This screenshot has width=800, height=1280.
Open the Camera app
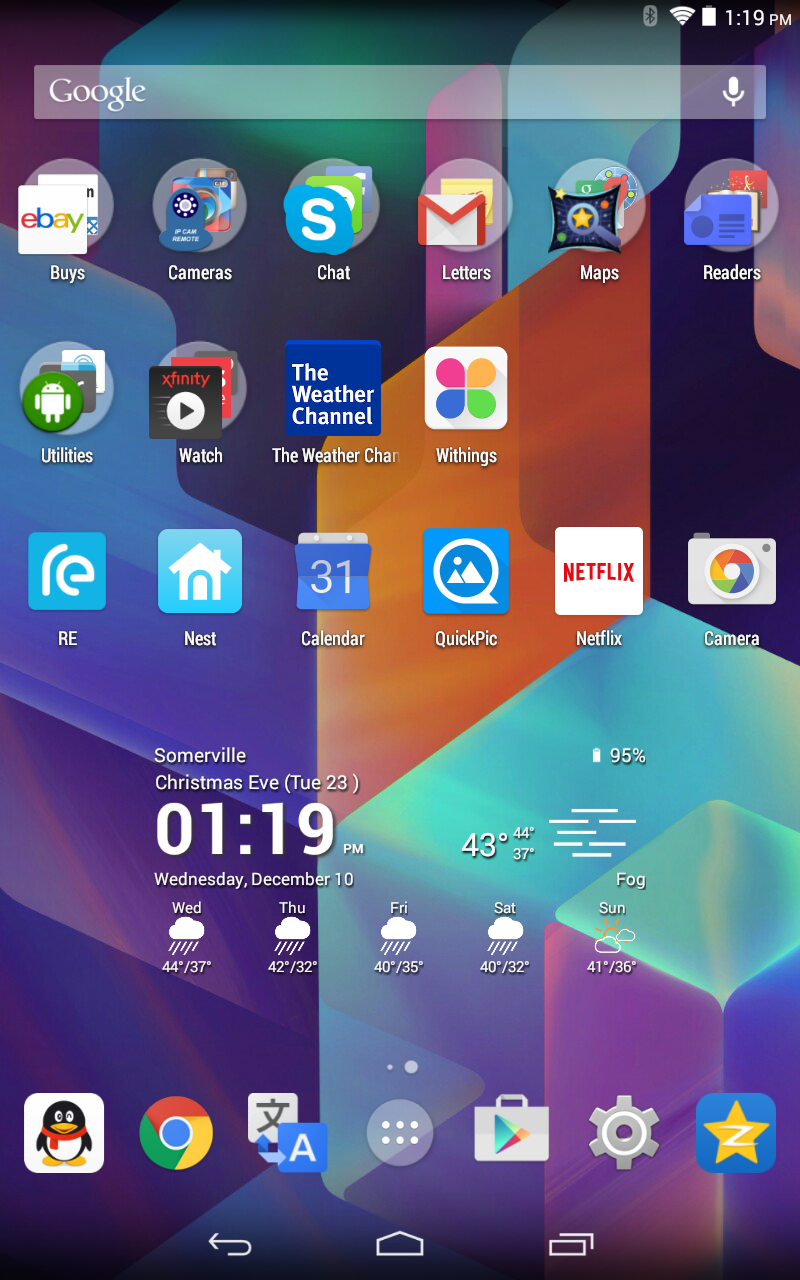731,571
